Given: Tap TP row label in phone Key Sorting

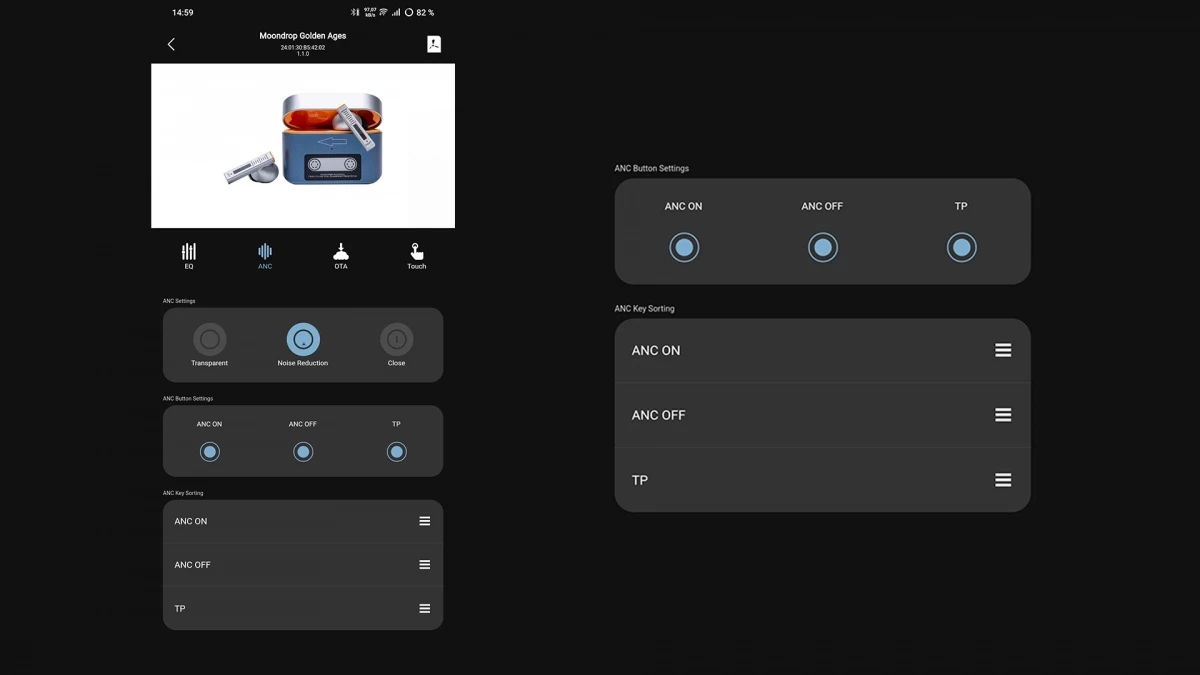Looking at the screenshot, I should click(180, 609).
